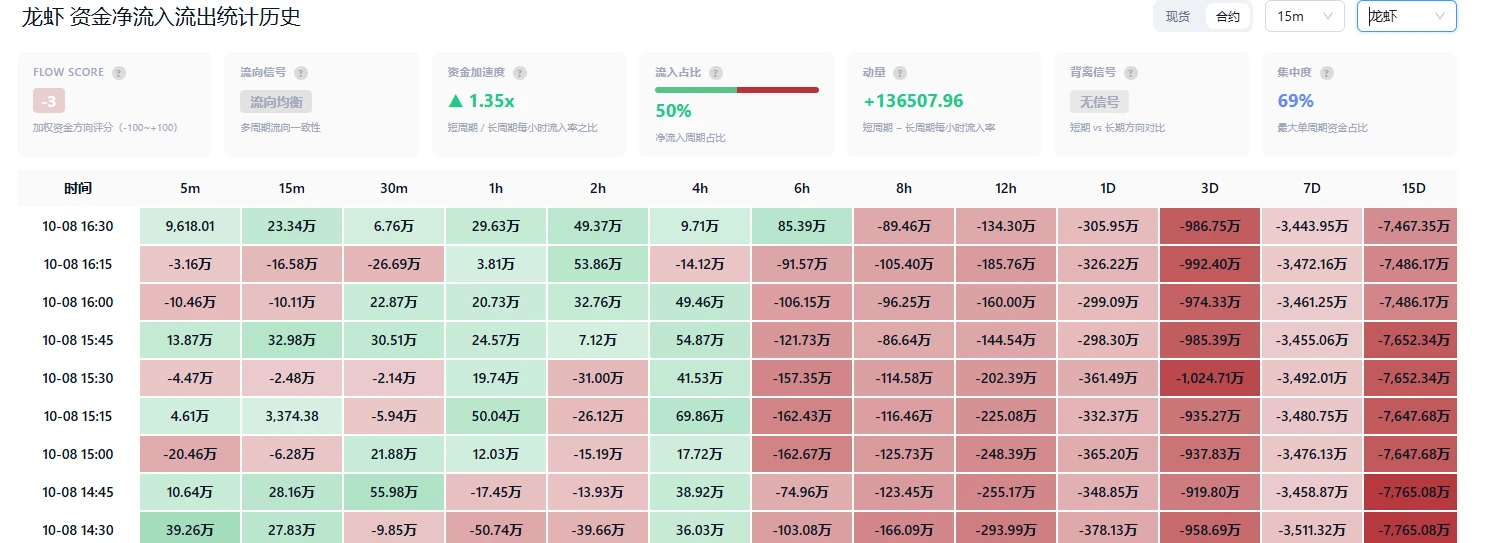This screenshot has height=543, width=1512.
Task: Click the -20.46万 cell
Action: 190,454
